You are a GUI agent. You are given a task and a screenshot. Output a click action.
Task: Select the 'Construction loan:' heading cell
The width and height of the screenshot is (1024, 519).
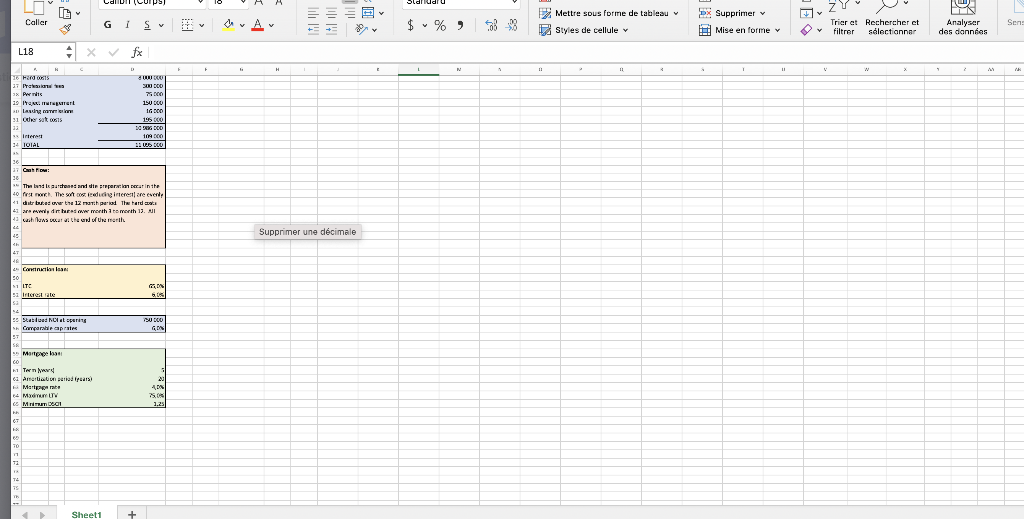[46, 269]
